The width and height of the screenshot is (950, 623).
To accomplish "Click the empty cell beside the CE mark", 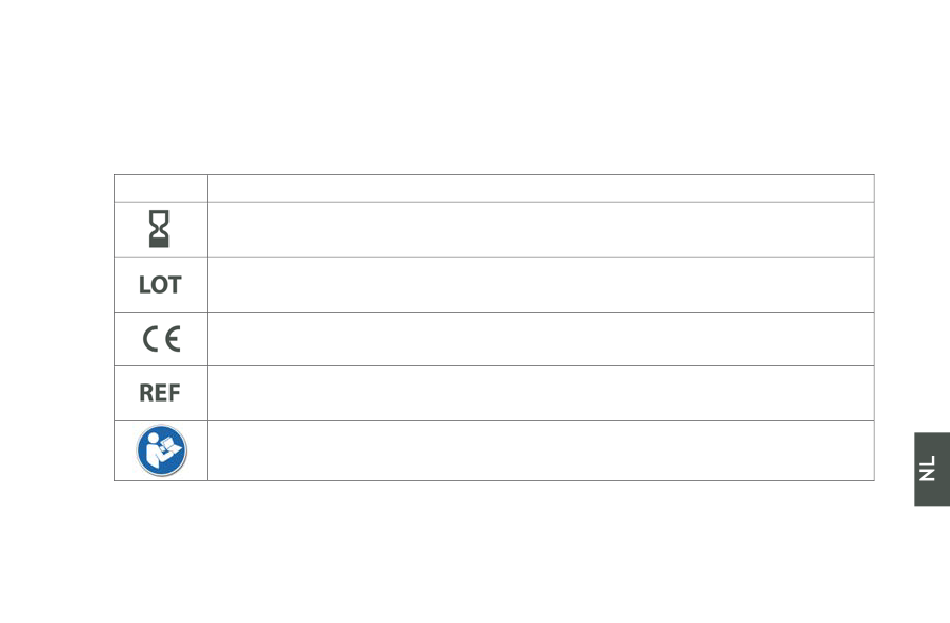I will click(540, 339).
